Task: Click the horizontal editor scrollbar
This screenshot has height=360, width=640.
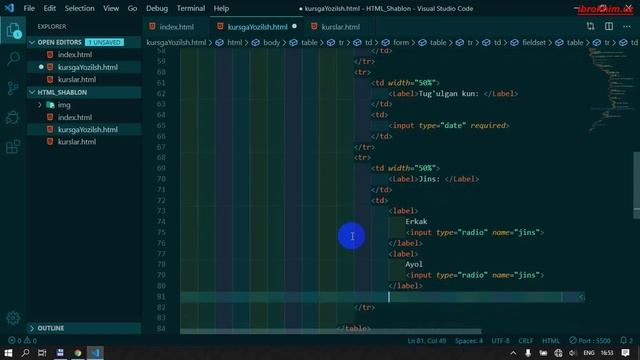Action: coord(331,331)
